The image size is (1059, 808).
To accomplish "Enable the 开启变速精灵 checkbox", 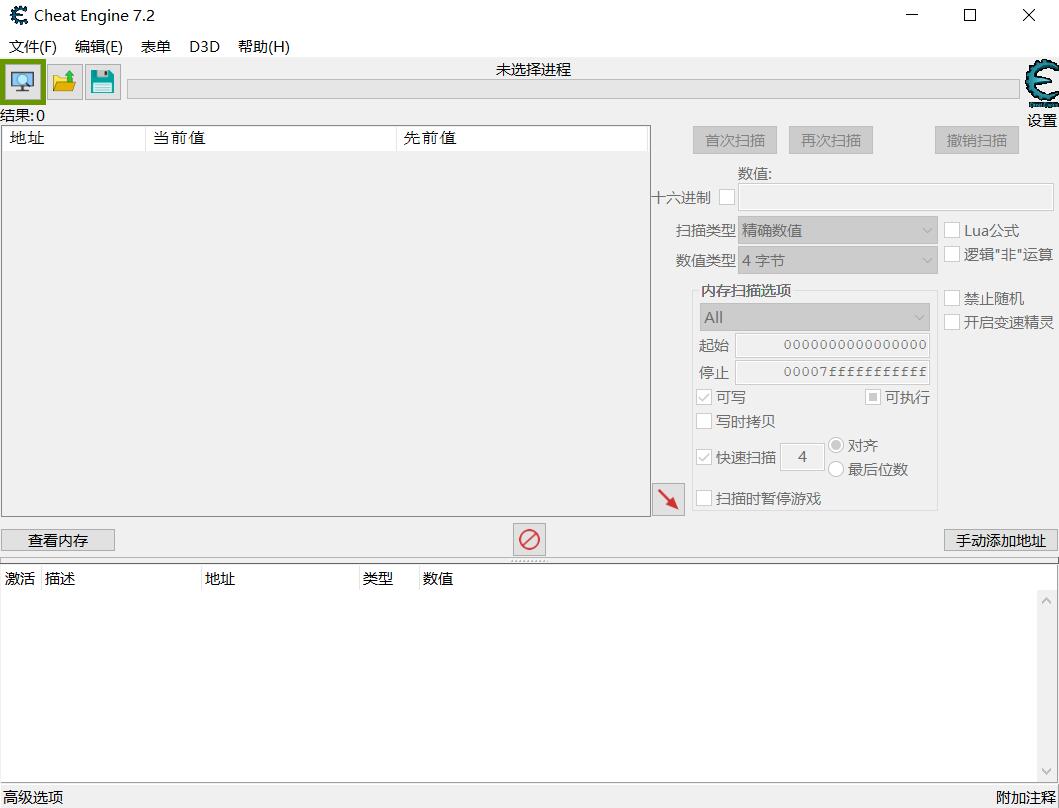I will tap(952, 322).
